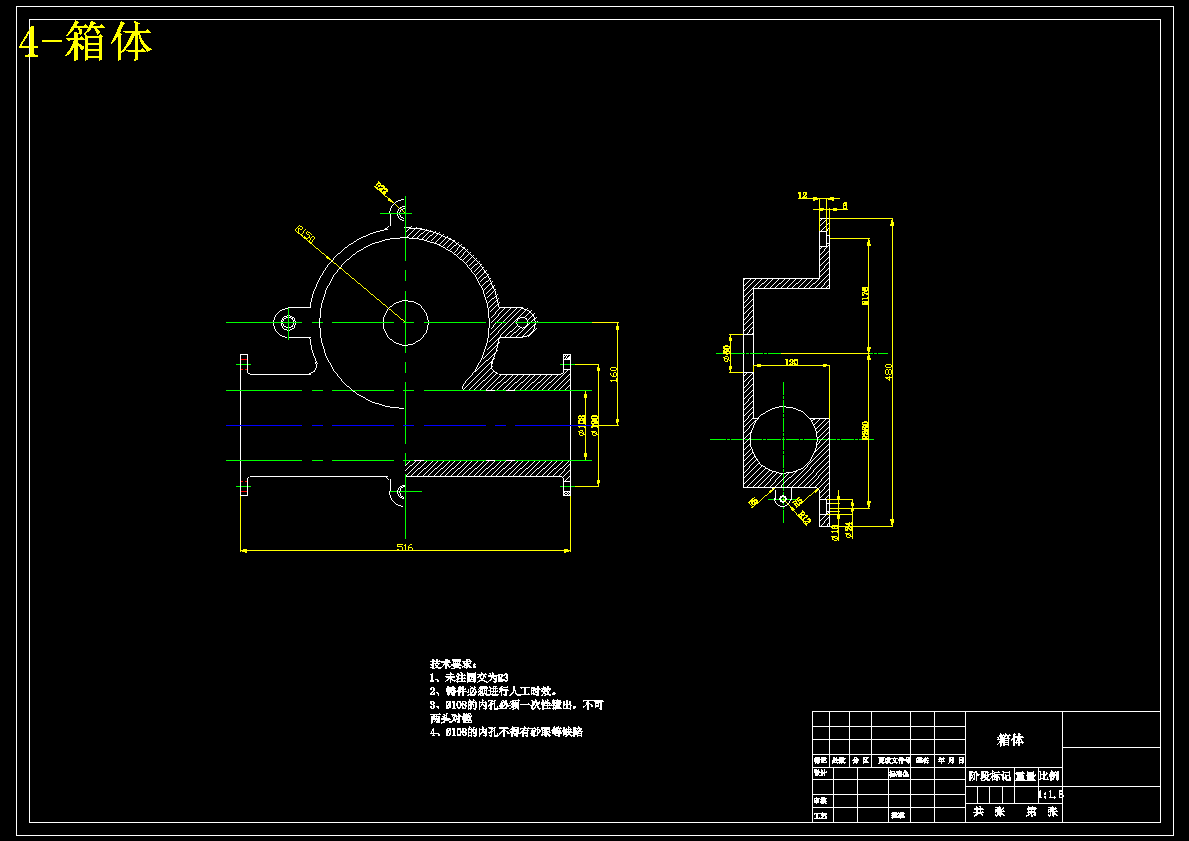Click the "共 张" sheet count text

(990, 811)
